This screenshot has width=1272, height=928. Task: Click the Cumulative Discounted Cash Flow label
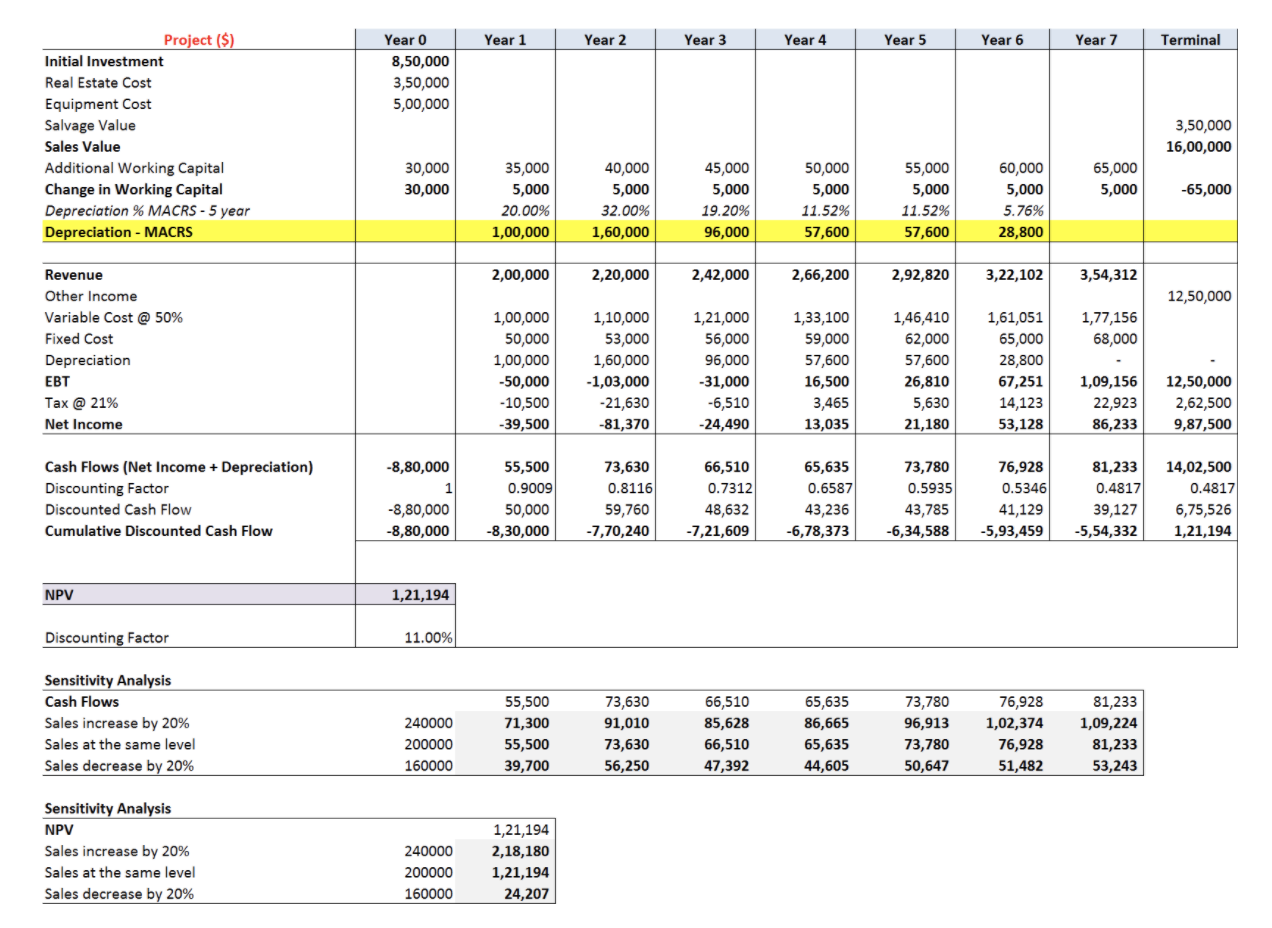pyautogui.click(x=158, y=530)
